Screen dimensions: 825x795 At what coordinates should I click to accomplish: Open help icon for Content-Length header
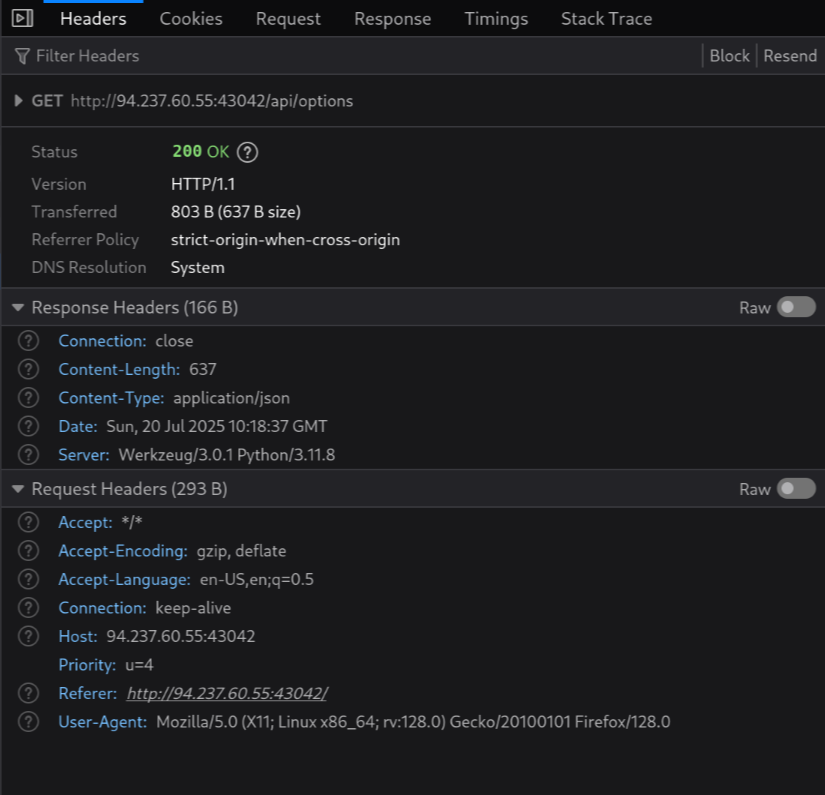point(28,369)
